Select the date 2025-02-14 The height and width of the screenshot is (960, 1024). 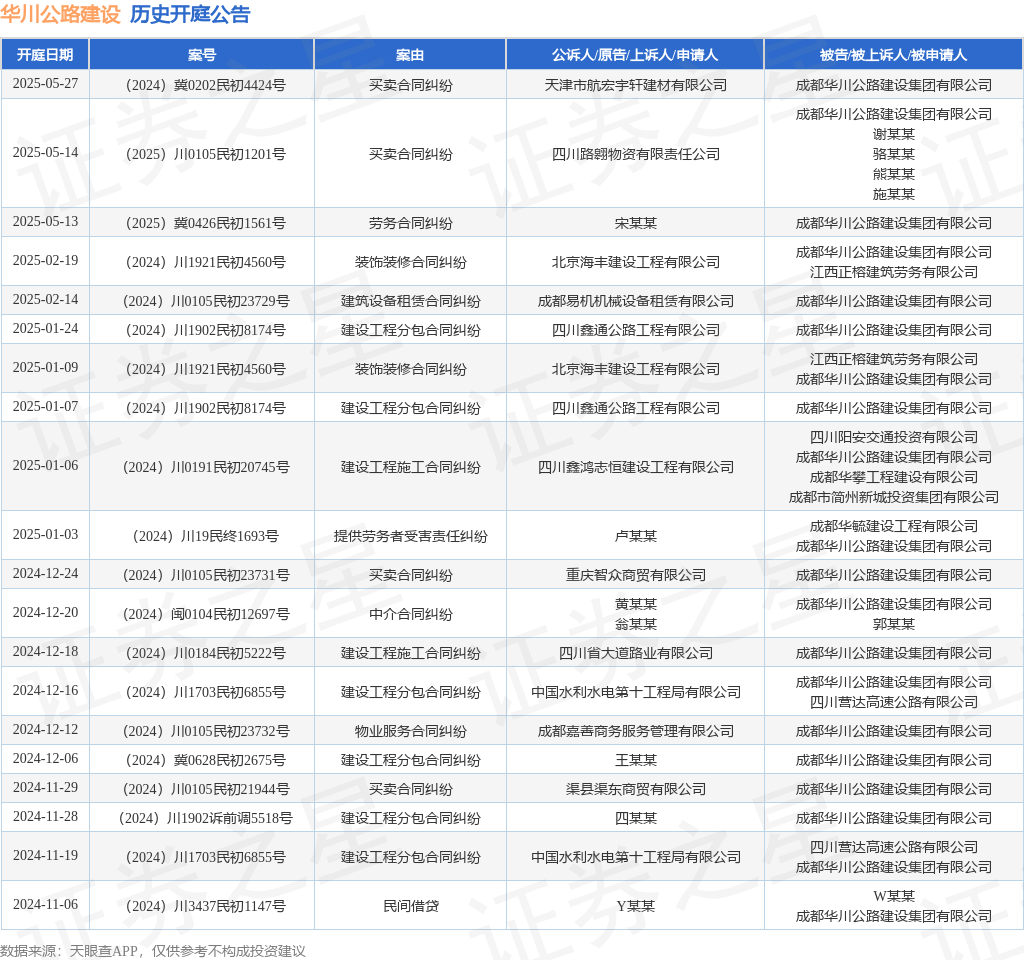[x=45, y=299]
